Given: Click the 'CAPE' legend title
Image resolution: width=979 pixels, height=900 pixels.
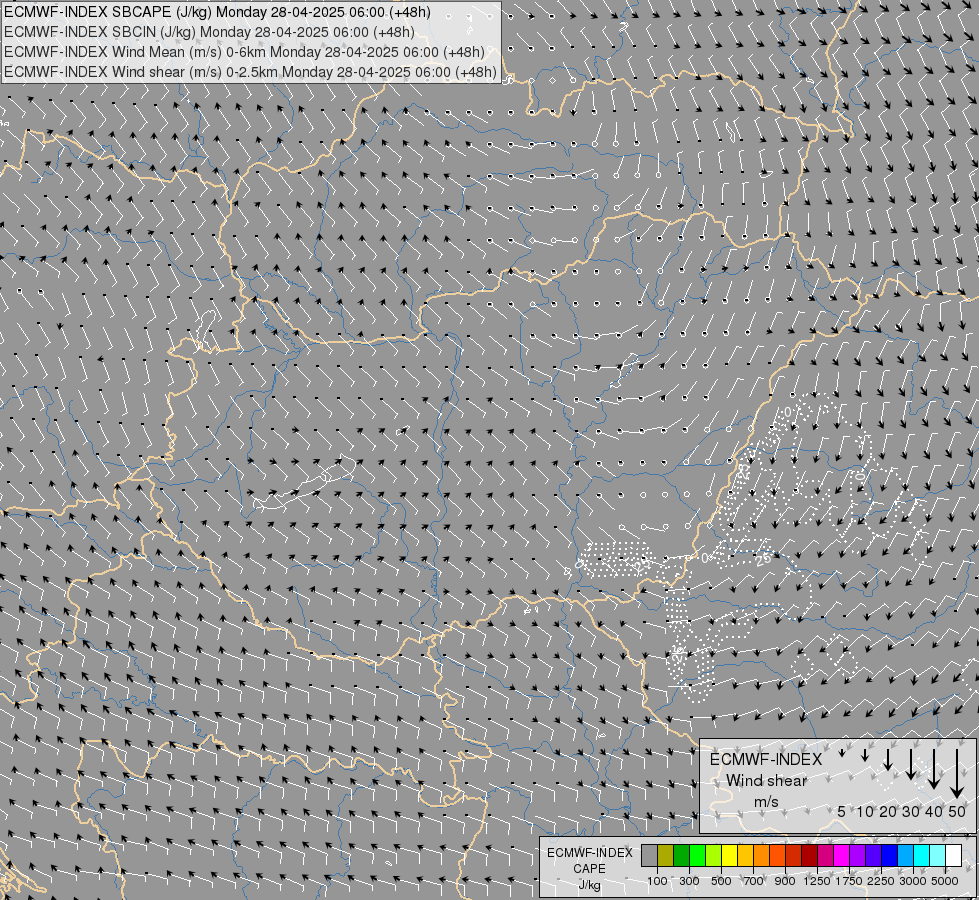Looking at the screenshot, I should (589, 868).
